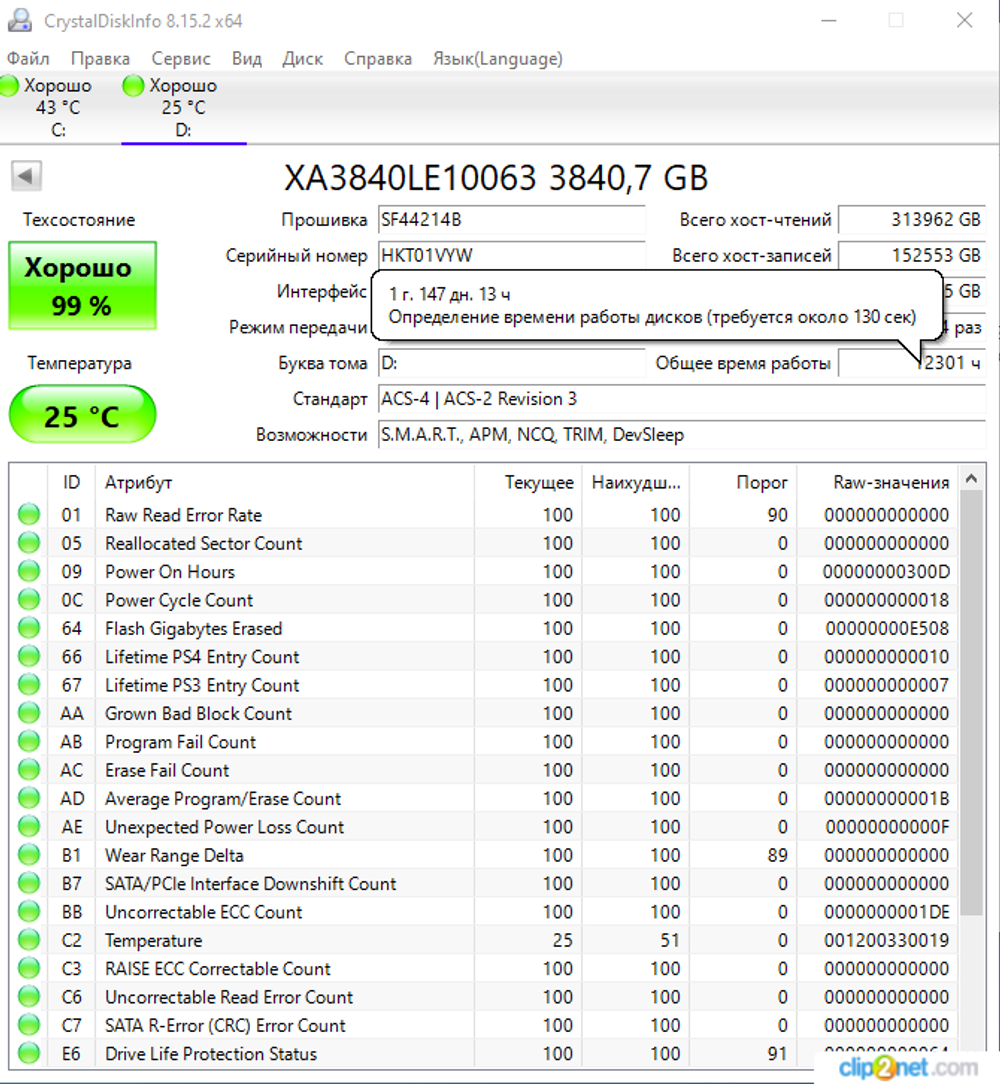
Task: Click the 25 °C temperature indicator
Action: [82, 415]
